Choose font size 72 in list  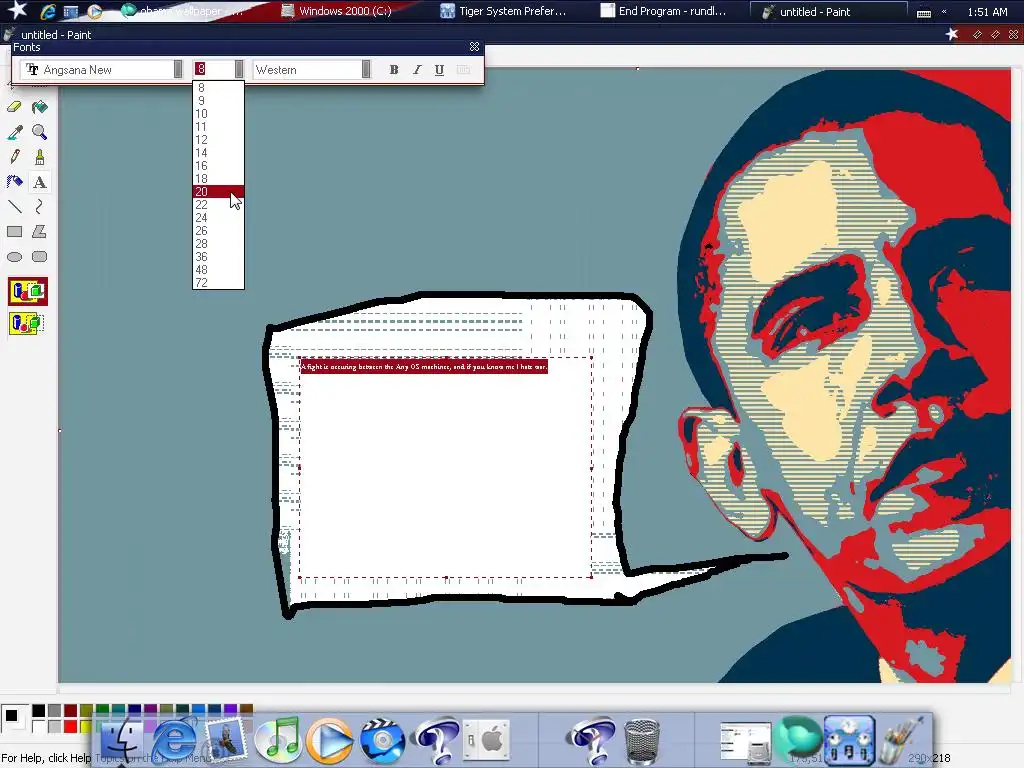point(218,283)
